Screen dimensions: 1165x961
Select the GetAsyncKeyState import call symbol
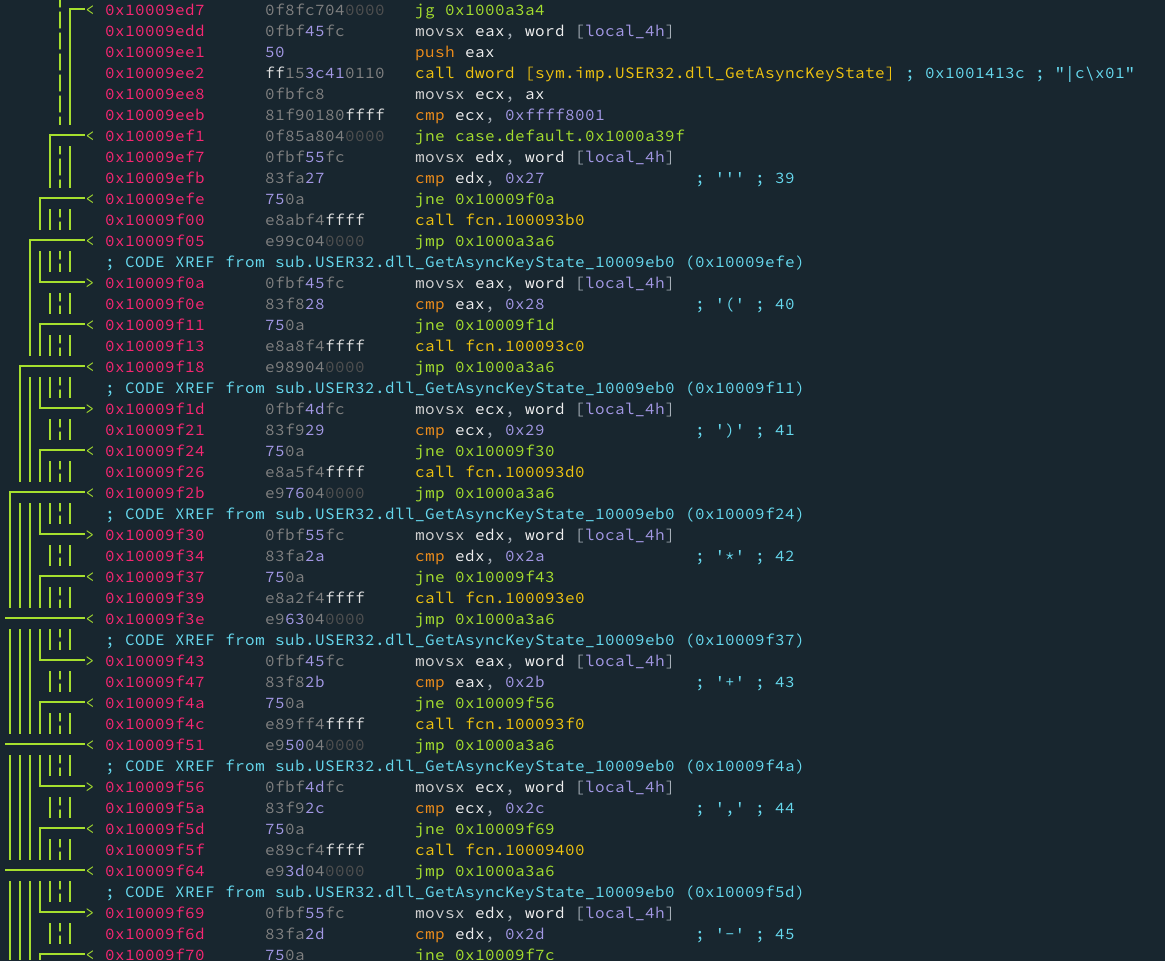710,73
